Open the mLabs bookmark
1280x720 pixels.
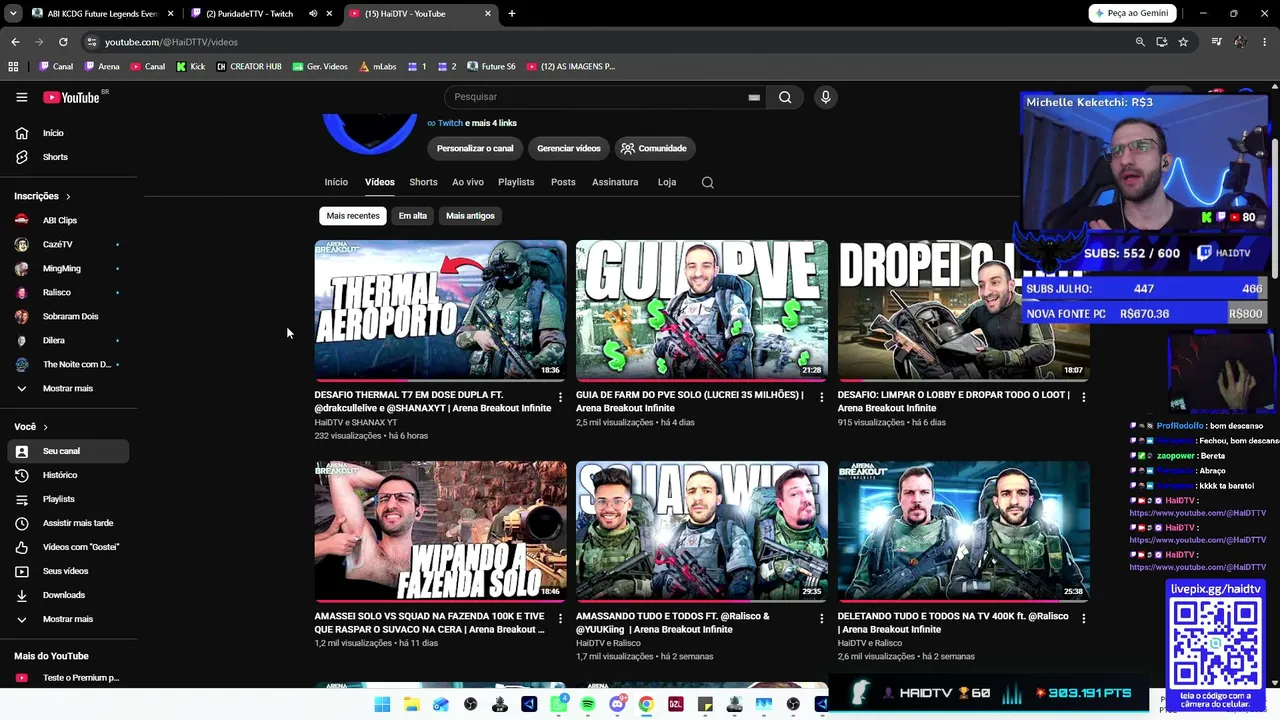(377, 66)
